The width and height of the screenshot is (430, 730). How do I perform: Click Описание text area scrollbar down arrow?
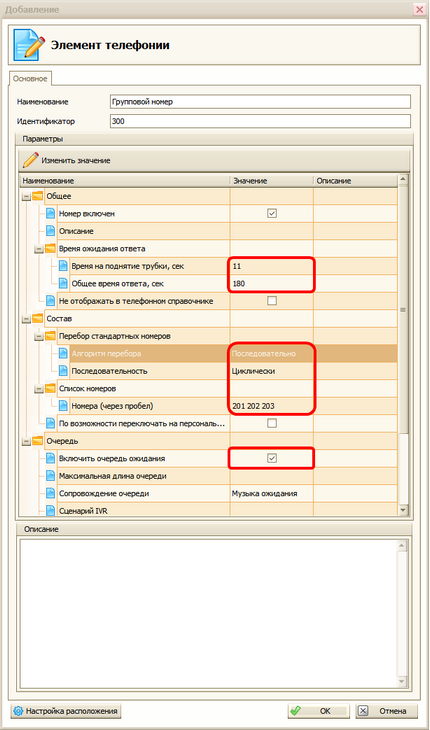403,683
